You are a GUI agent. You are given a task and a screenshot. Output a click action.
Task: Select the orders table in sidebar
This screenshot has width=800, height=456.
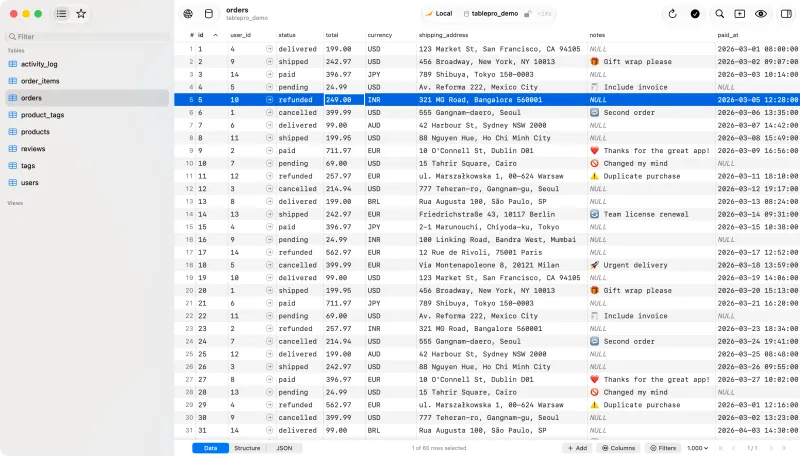tap(87, 98)
